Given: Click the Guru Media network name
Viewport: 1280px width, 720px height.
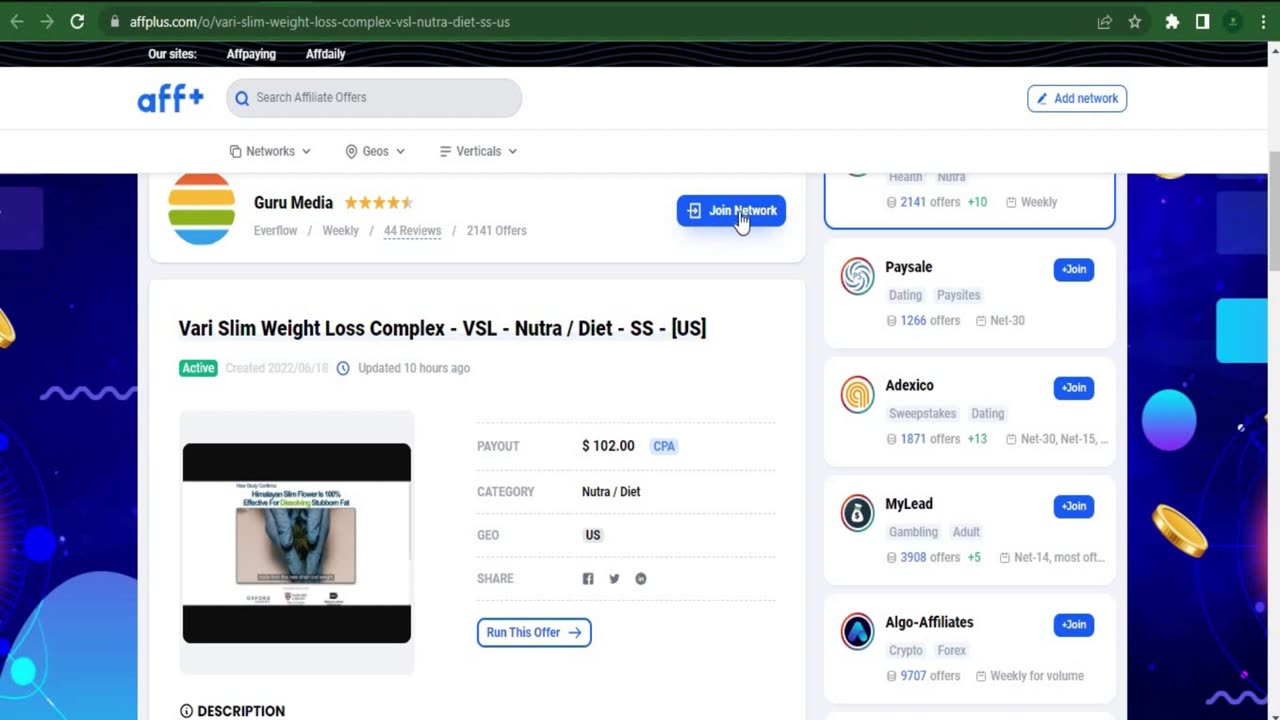Looking at the screenshot, I should (293, 203).
